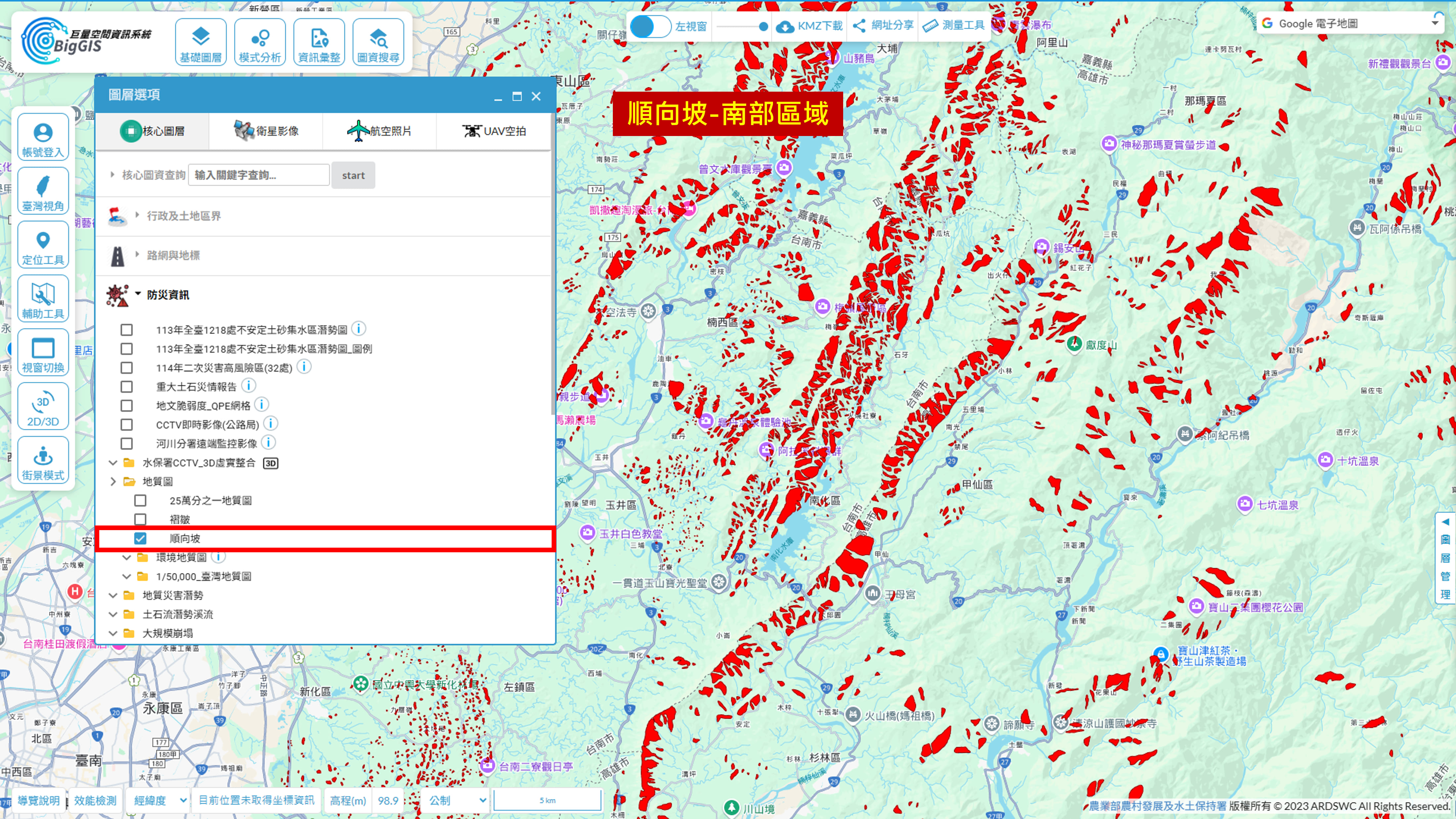Expand the 核心圖資查詢 search section

click(113, 175)
